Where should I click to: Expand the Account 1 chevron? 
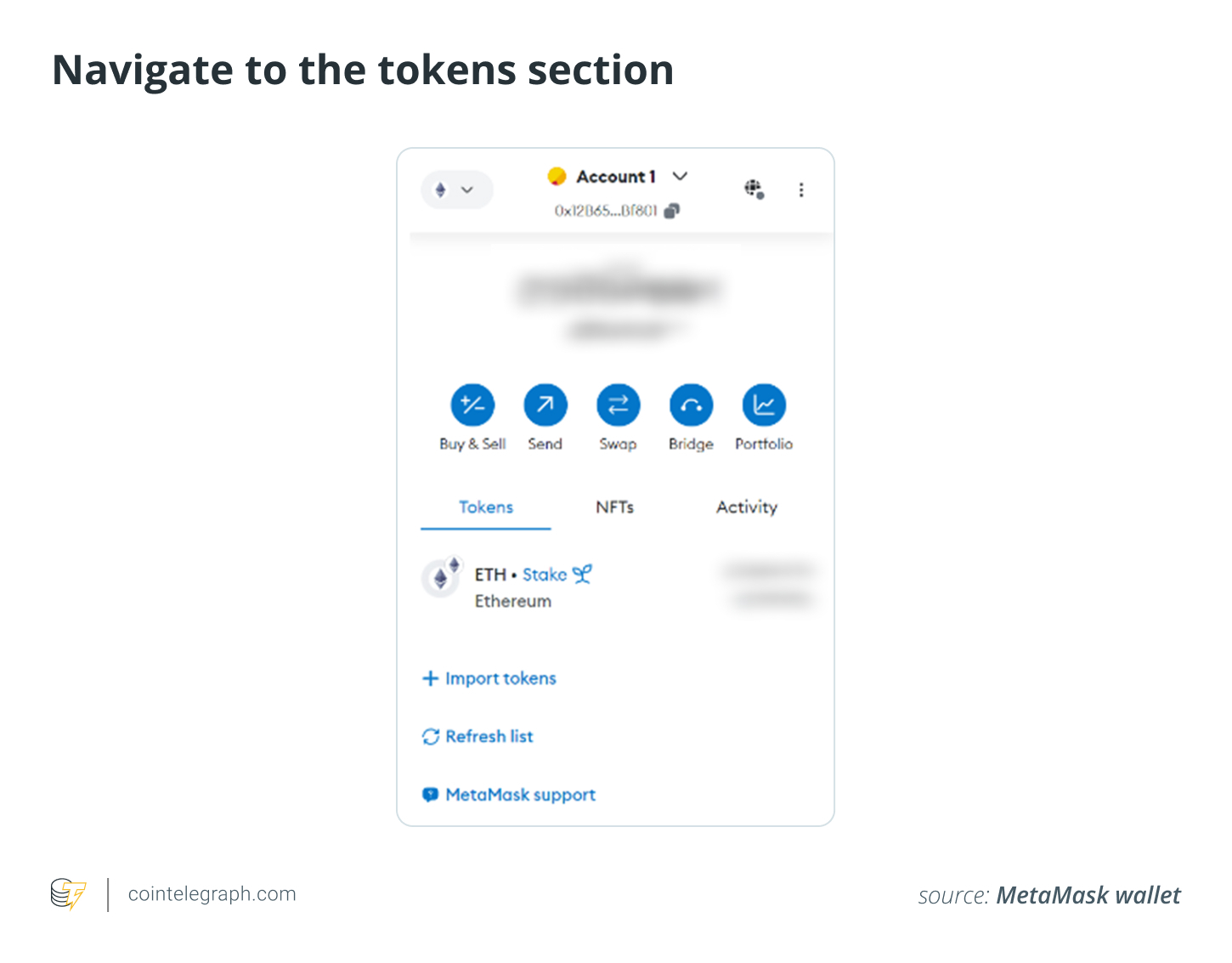680,176
